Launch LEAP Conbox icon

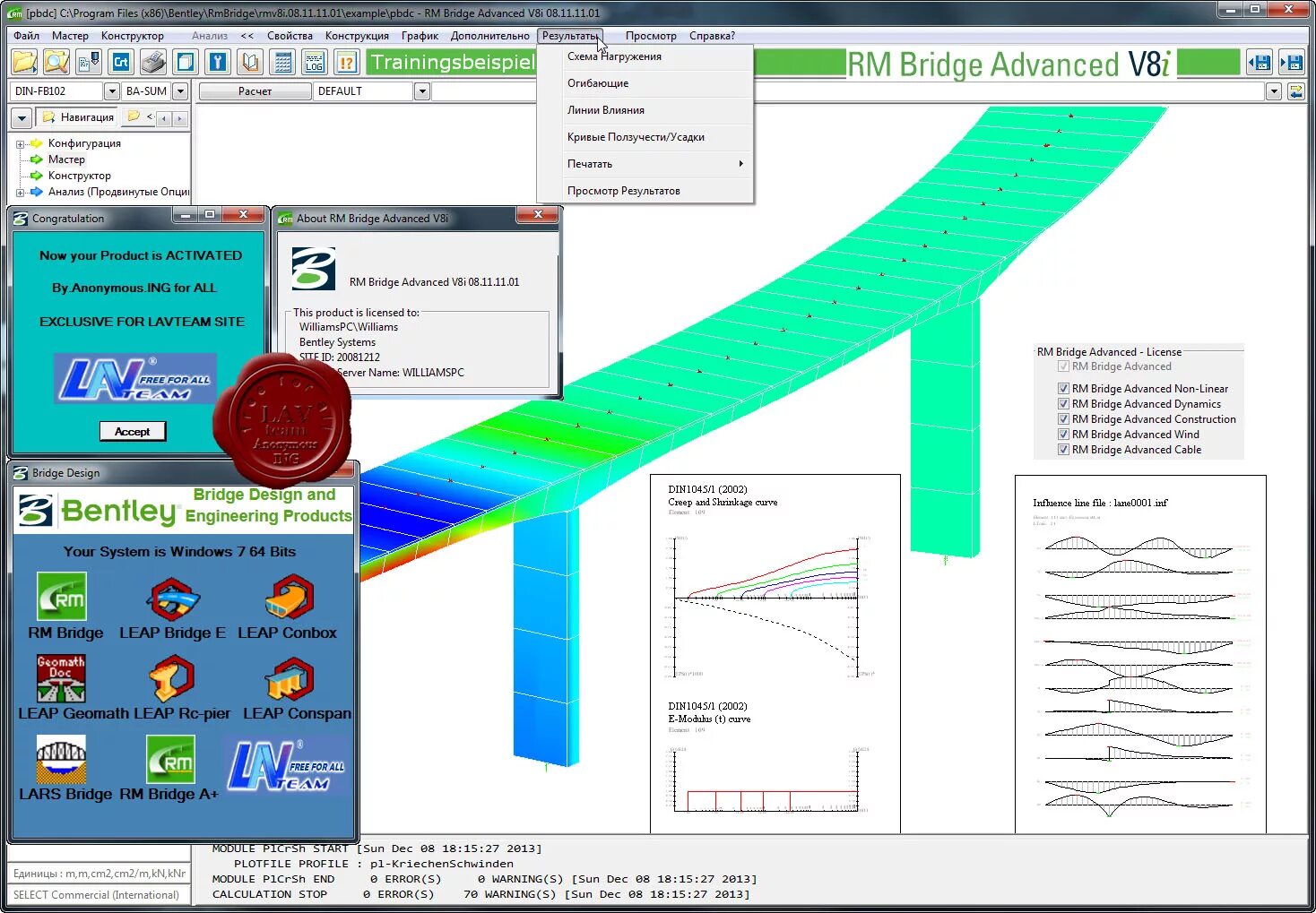click(289, 597)
